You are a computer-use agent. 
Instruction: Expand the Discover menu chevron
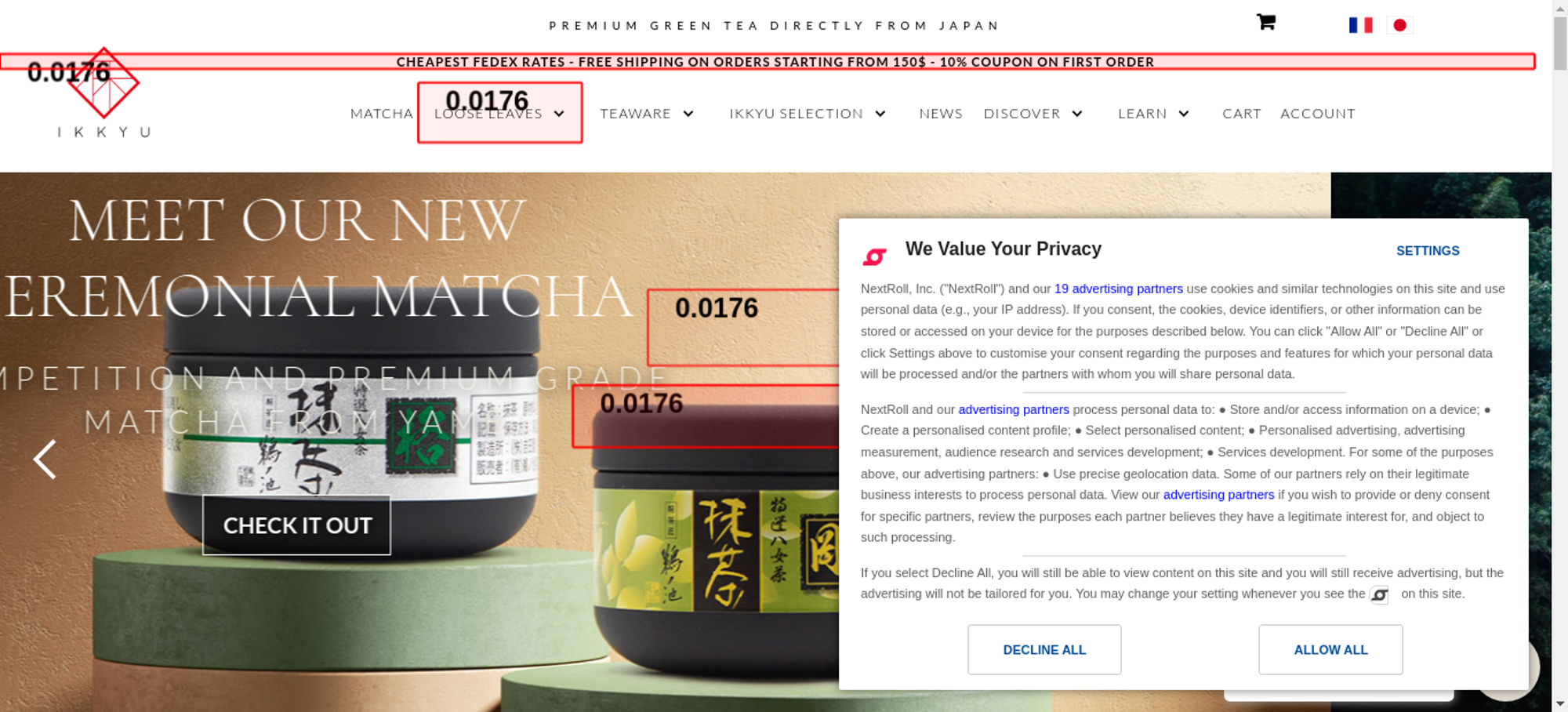pos(1077,114)
